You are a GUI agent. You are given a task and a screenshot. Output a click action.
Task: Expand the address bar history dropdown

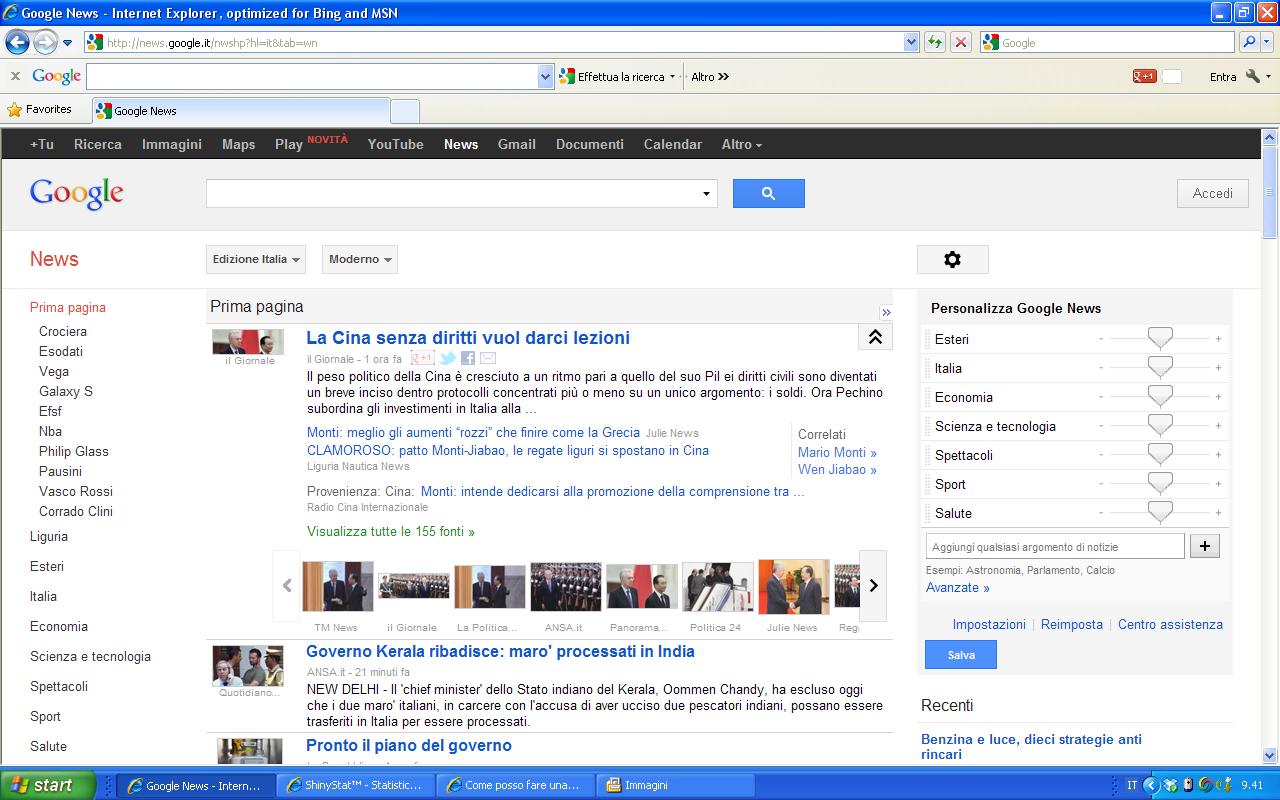click(x=911, y=42)
